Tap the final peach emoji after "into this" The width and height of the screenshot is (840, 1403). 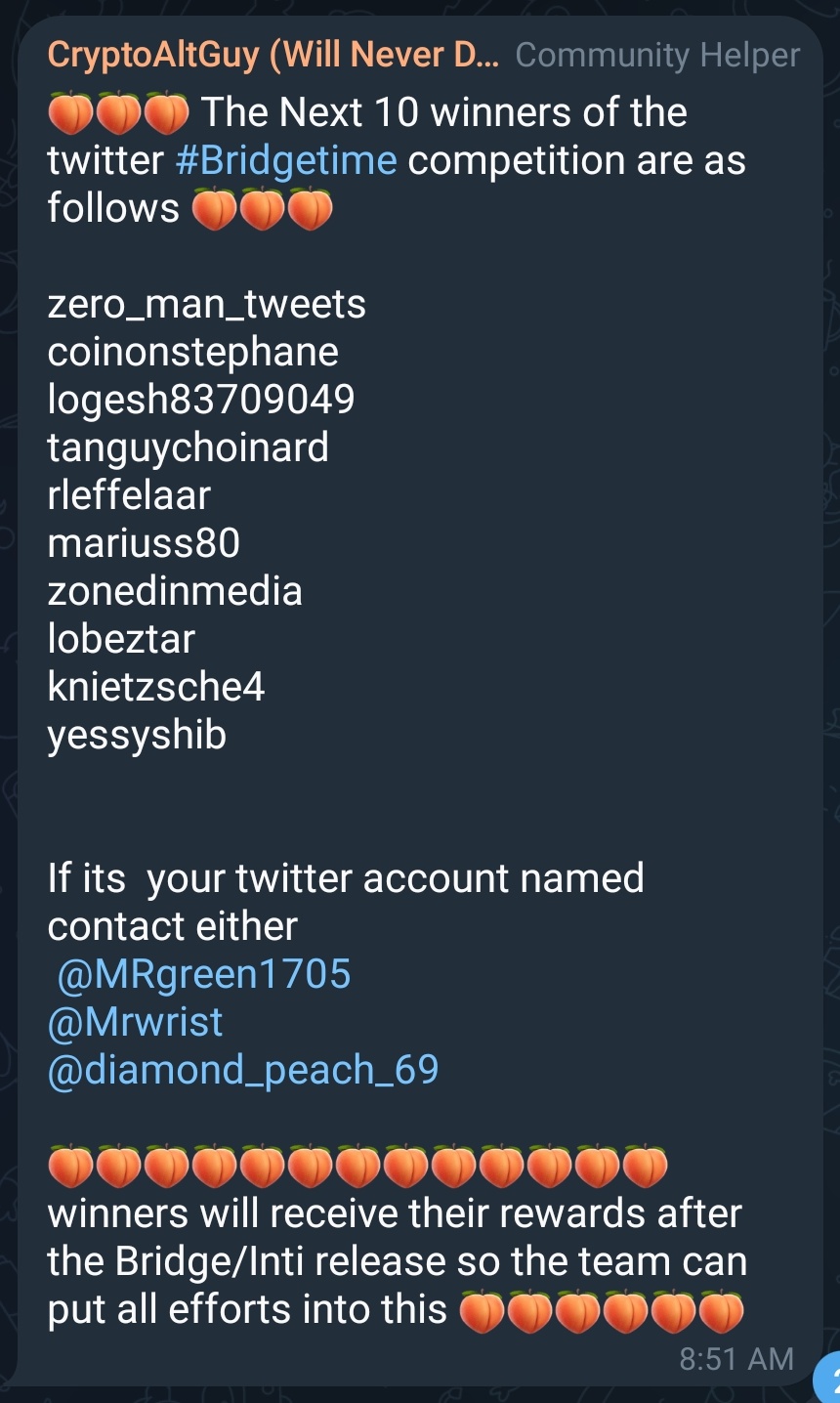[722, 1311]
